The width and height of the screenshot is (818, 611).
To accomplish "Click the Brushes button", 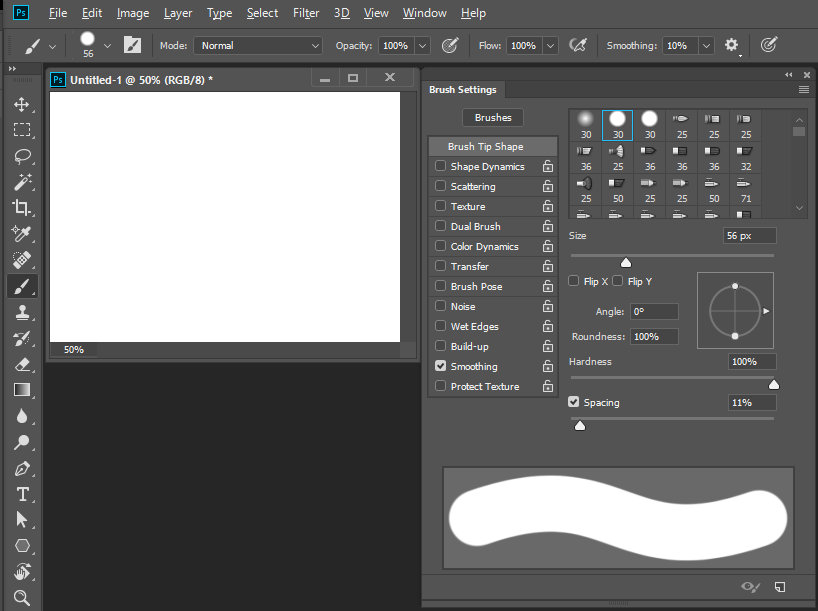I will point(493,117).
